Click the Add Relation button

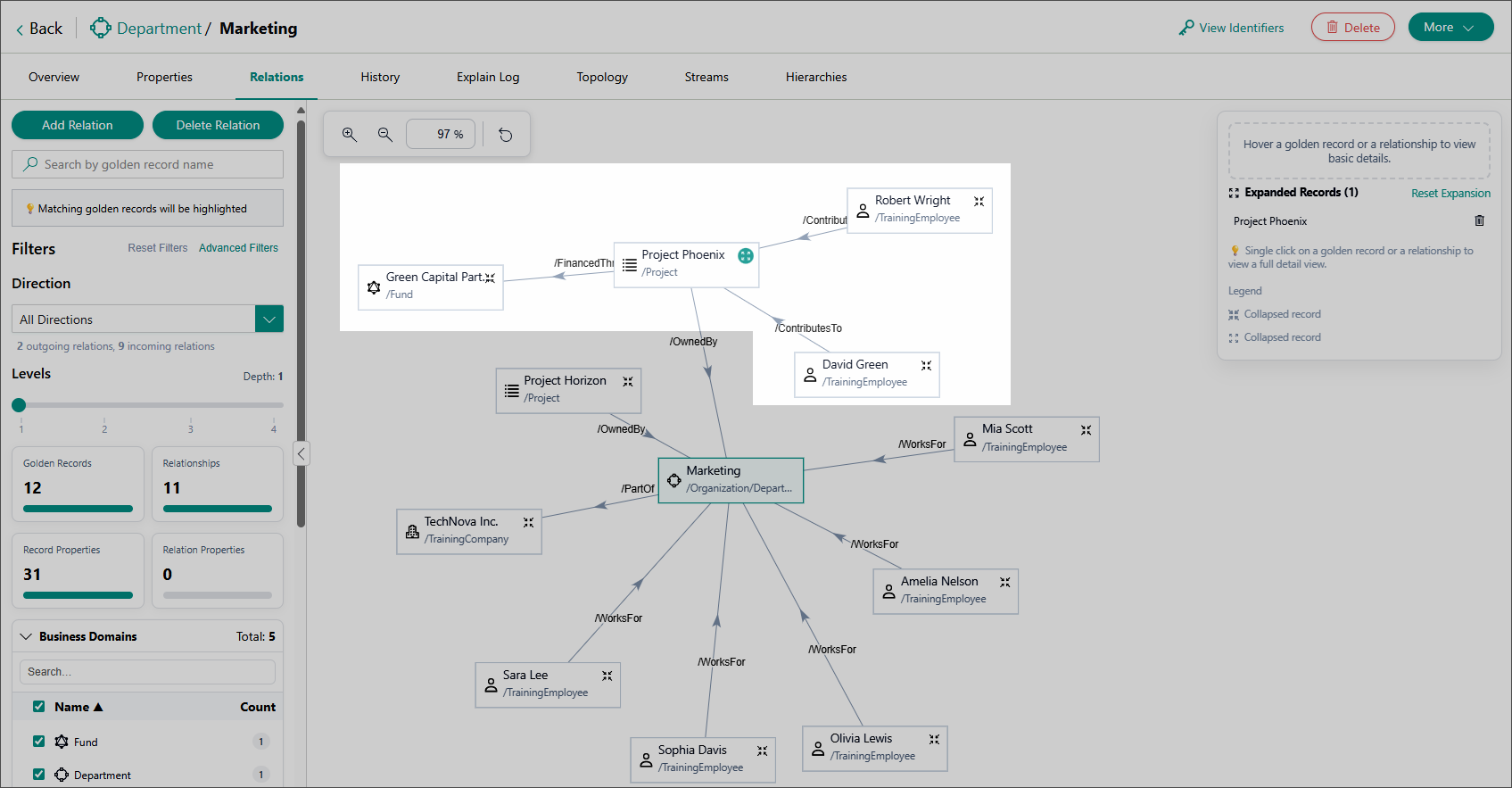(x=78, y=125)
